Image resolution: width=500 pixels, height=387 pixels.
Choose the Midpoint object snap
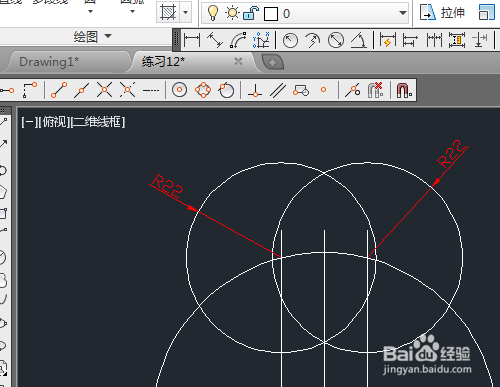[81, 90]
